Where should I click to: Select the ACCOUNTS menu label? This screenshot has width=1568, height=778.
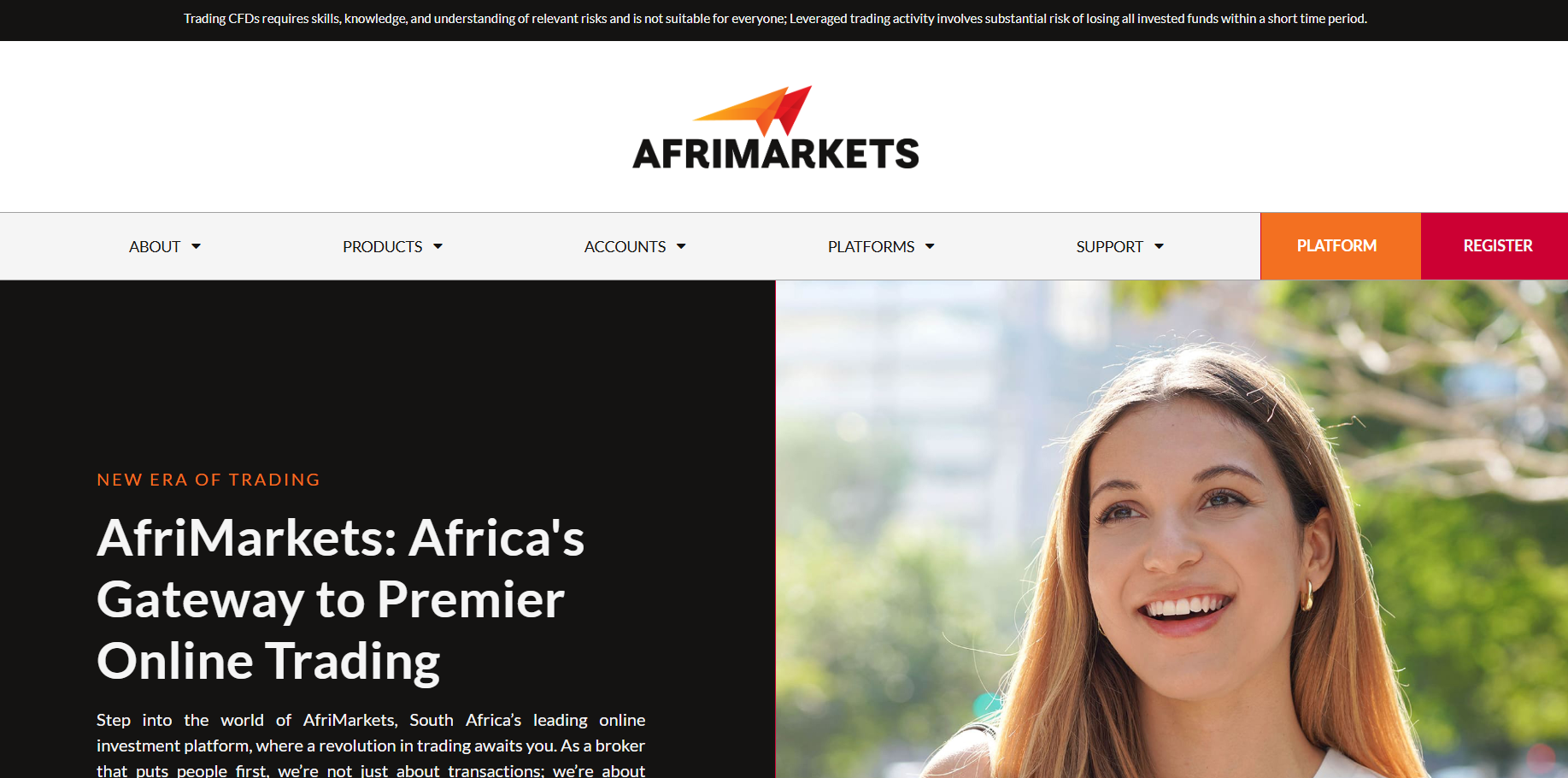tap(625, 246)
